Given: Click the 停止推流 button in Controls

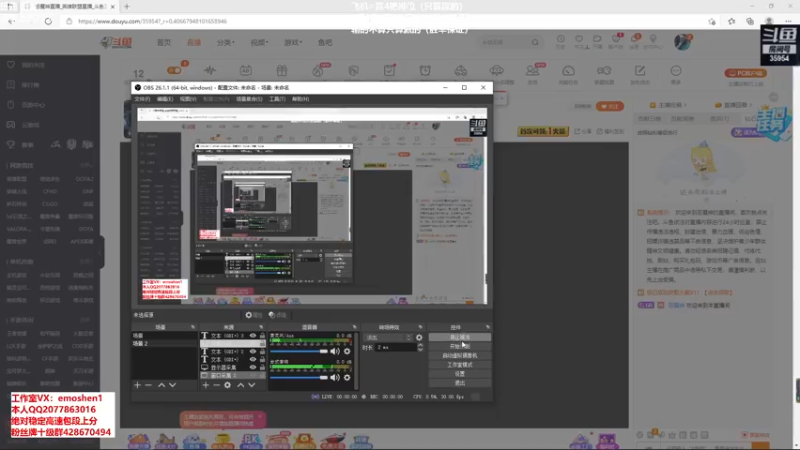Looking at the screenshot, I should coord(460,337).
